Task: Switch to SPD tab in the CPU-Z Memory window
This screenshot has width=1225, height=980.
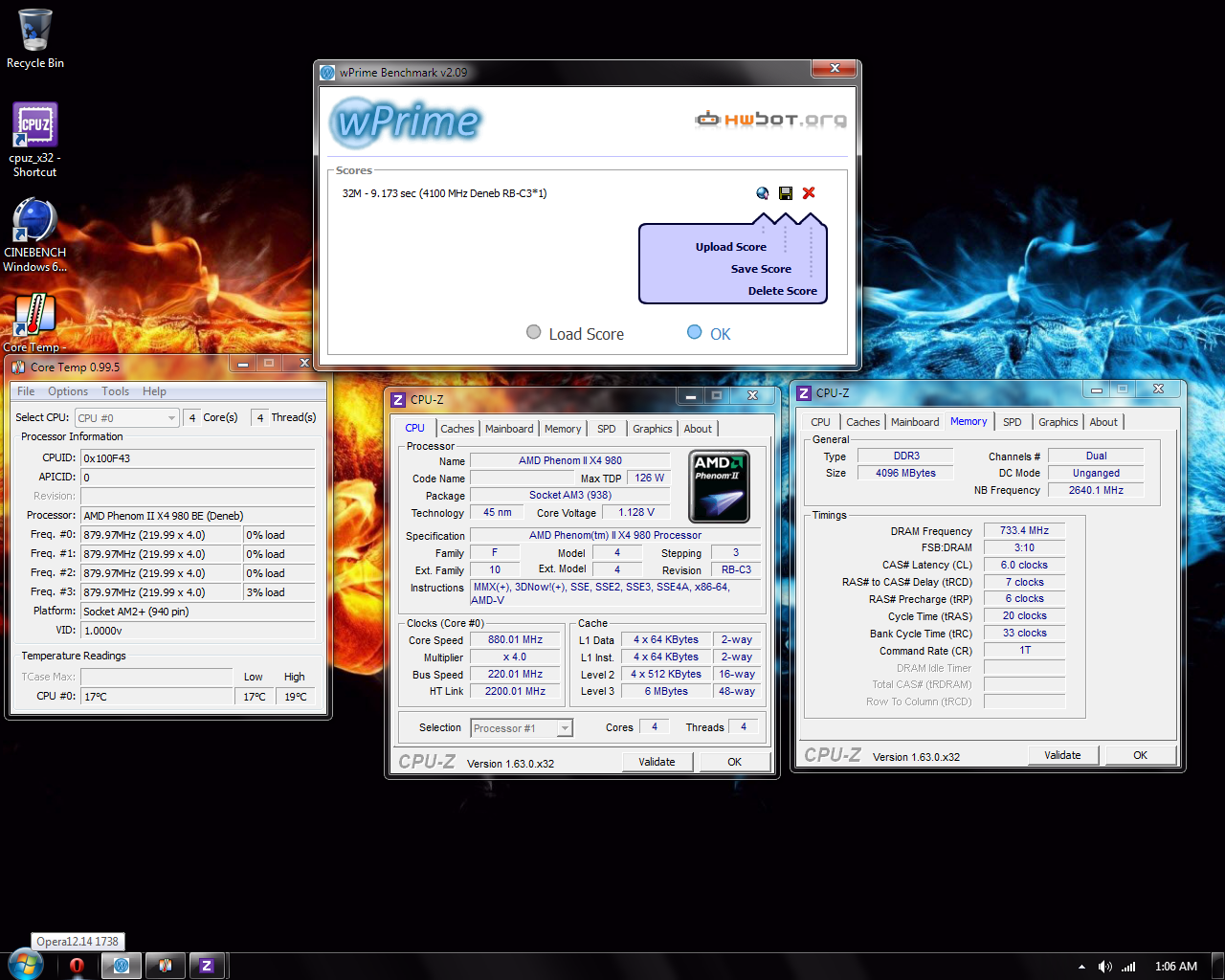Action: 1013,422
